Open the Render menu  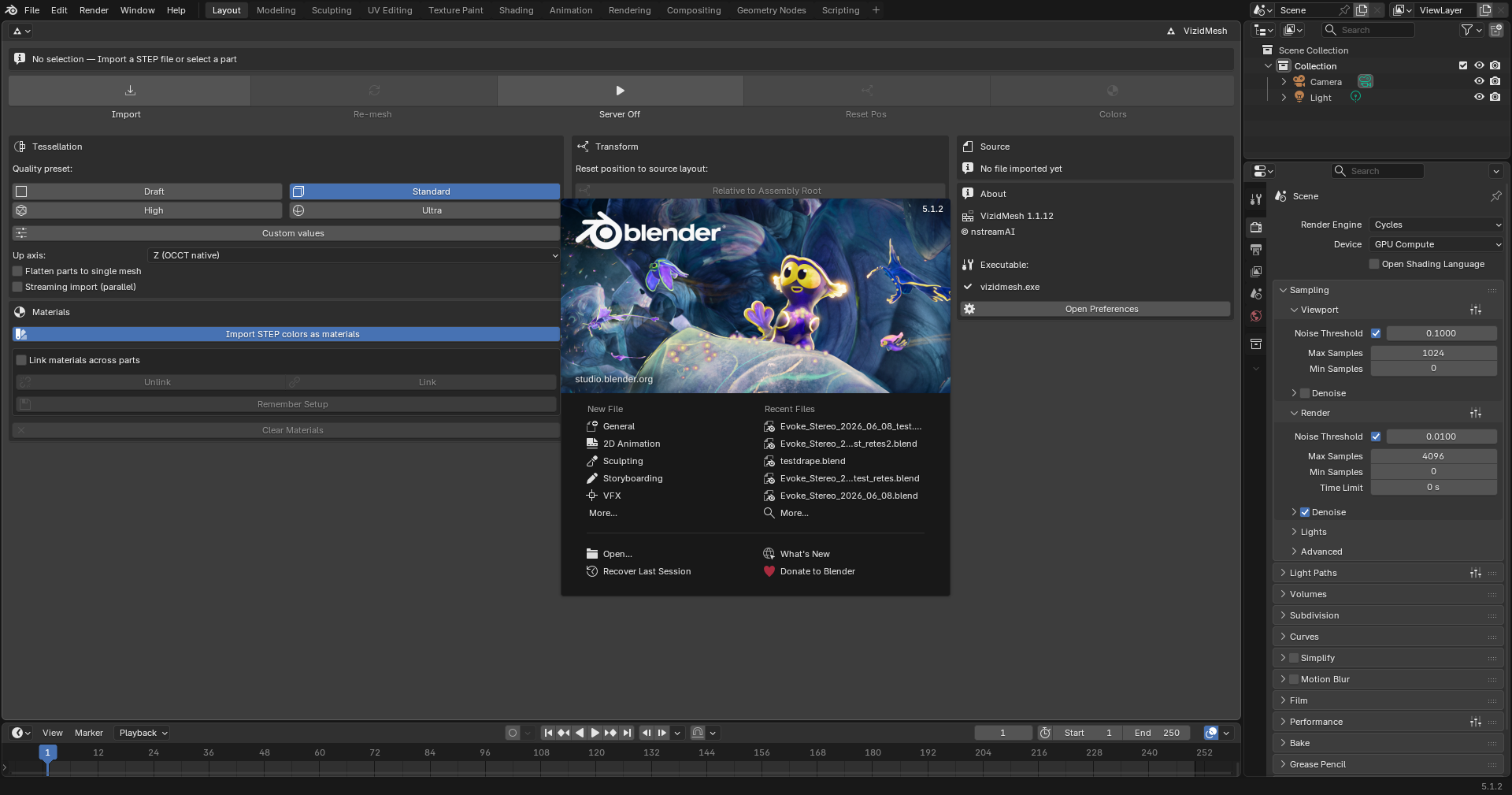[94, 10]
